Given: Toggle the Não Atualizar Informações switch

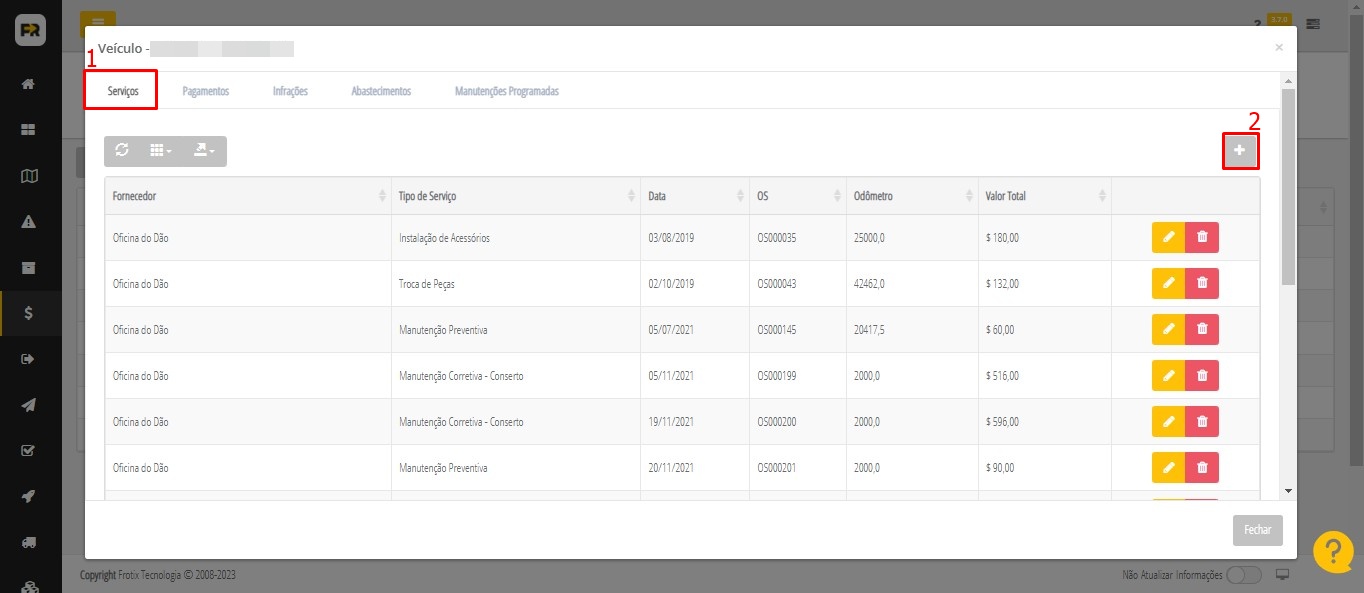Looking at the screenshot, I should coord(1243,575).
